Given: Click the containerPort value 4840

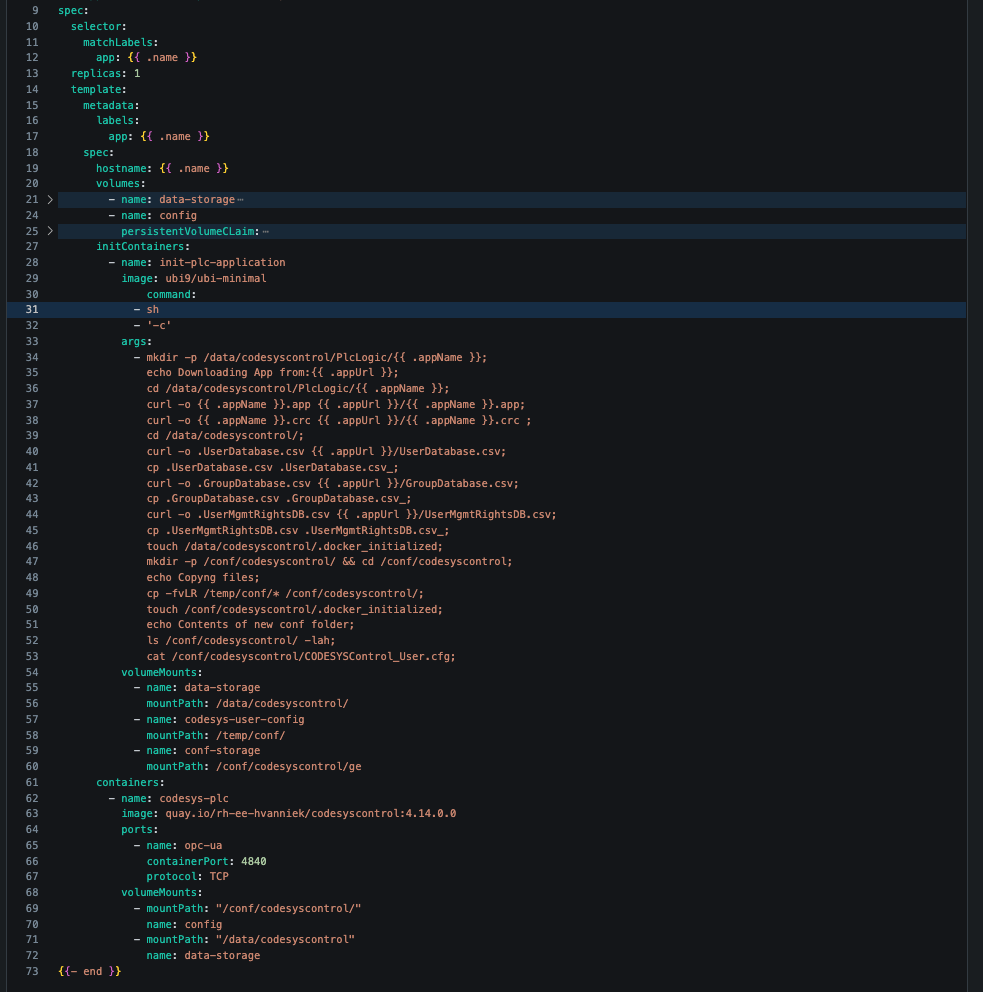Looking at the screenshot, I should (253, 861).
